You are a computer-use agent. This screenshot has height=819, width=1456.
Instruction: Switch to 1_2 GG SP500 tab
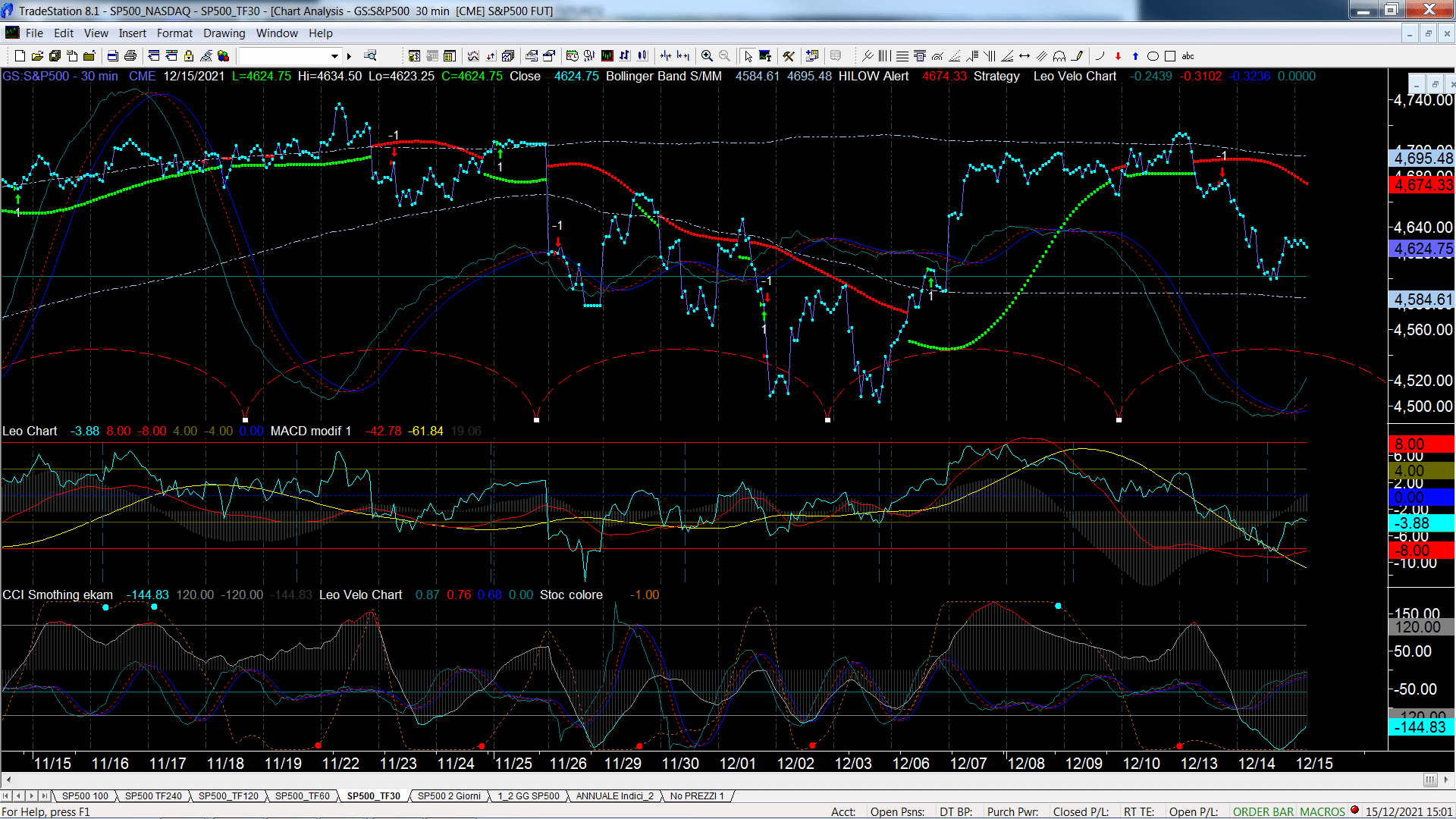(529, 795)
